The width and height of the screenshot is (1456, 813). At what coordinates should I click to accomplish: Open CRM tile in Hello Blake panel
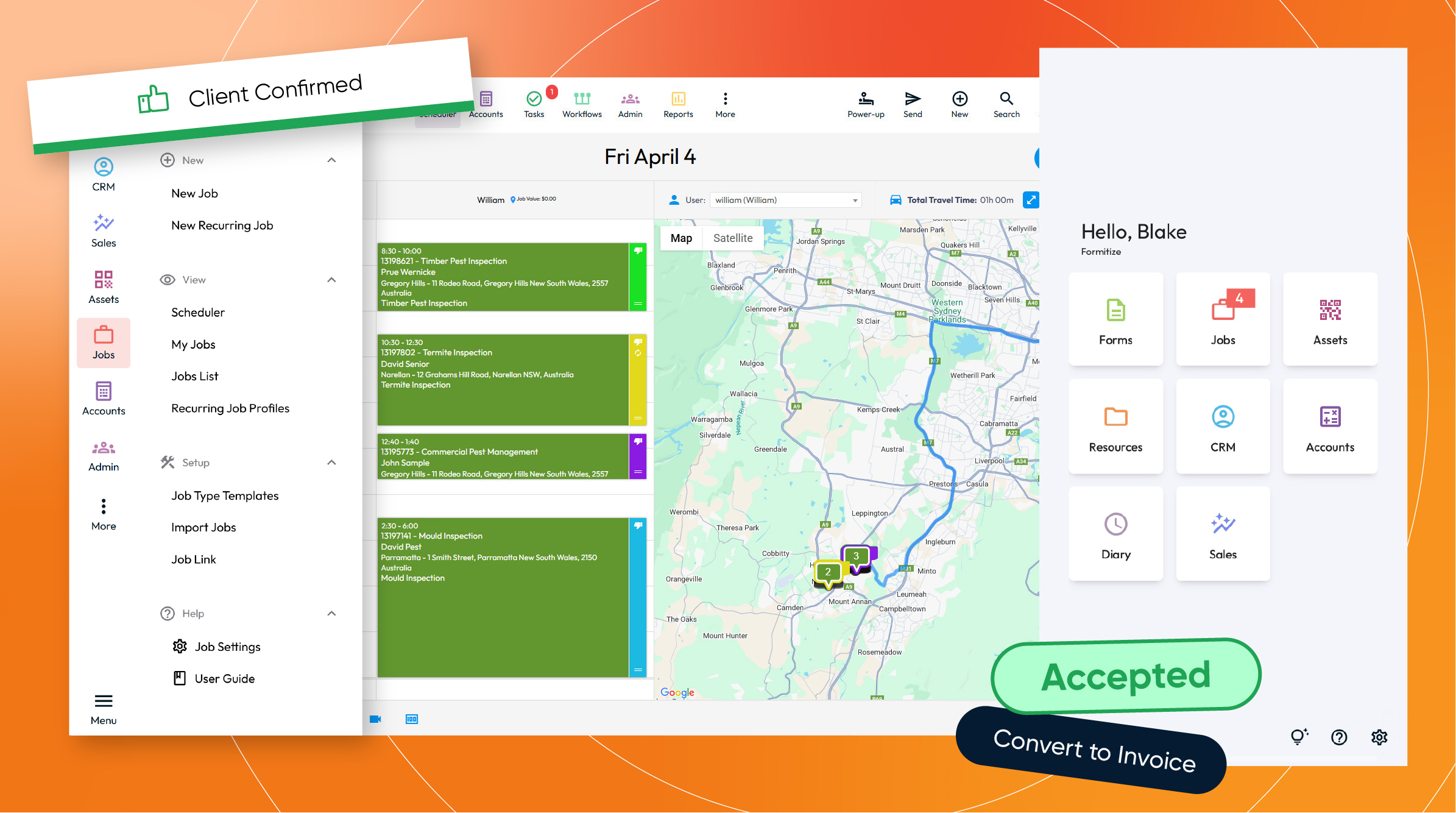[x=1223, y=427]
